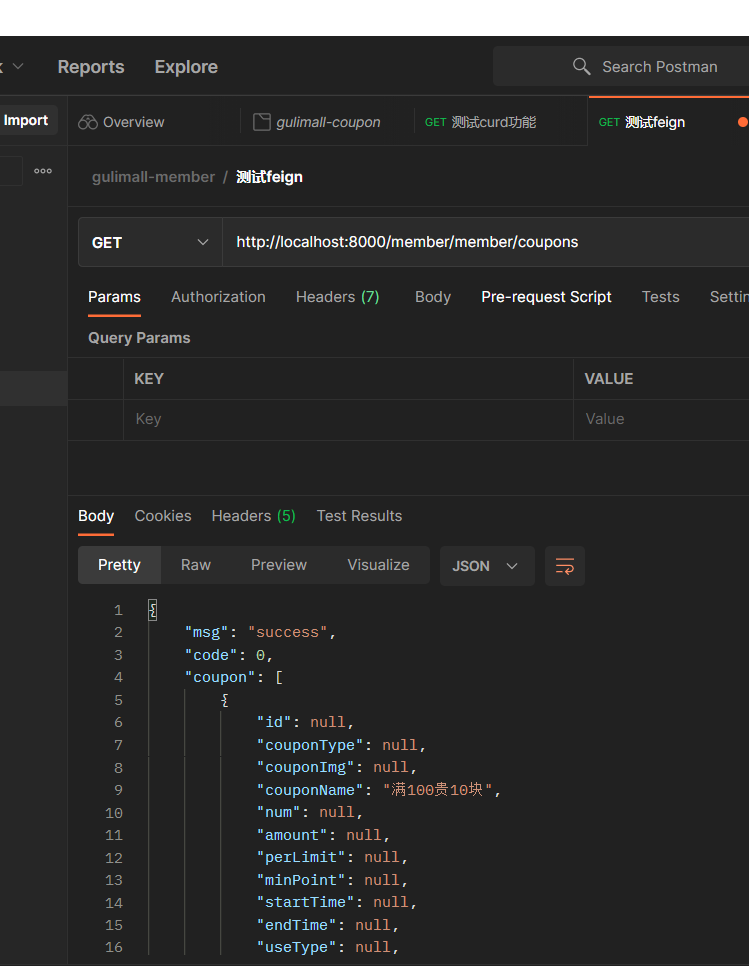Click the "amount": null line
The width and height of the screenshot is (749, 966).
323,835
